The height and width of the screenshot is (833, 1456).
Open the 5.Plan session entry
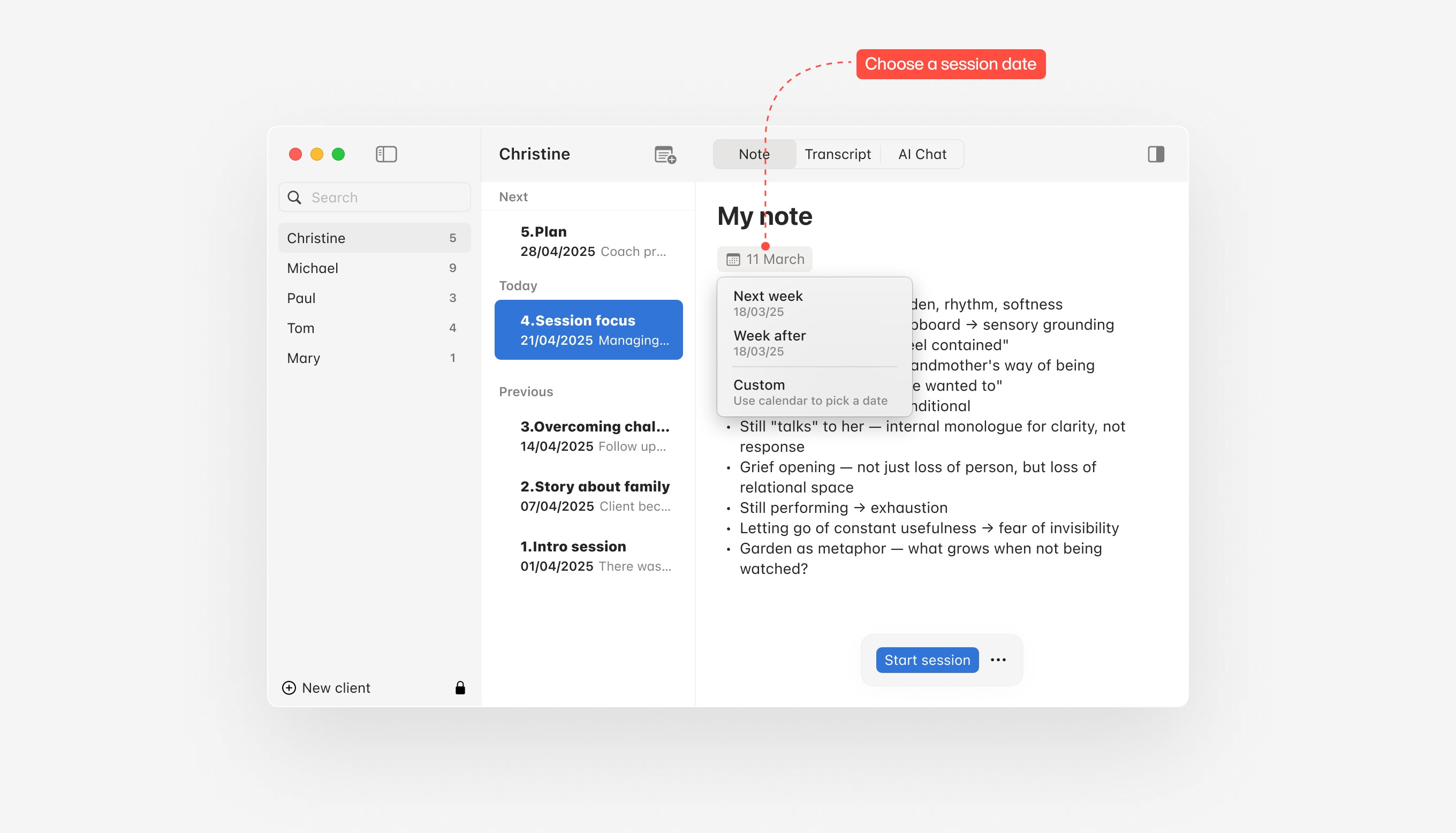(593, 241)
